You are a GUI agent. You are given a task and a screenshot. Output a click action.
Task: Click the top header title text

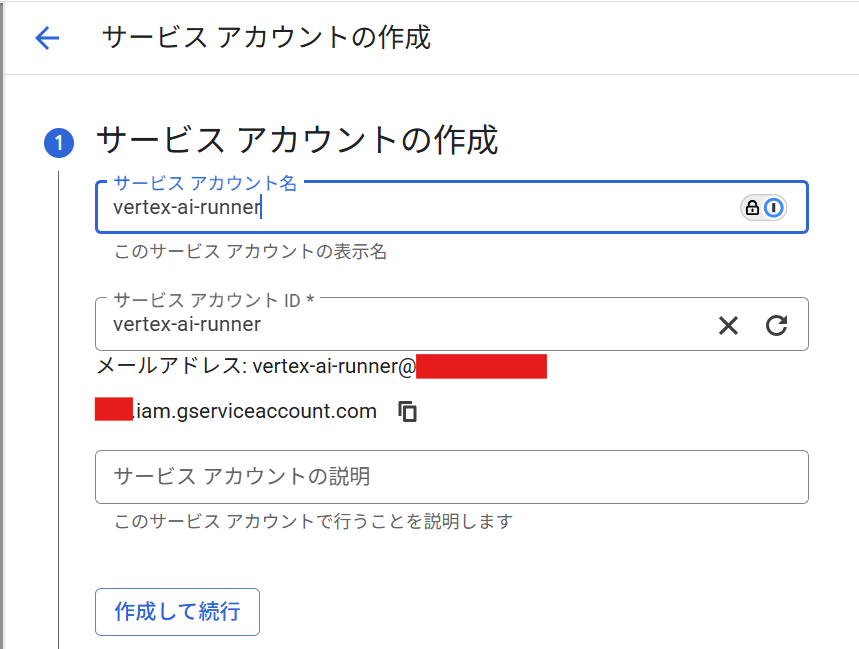pyautogui.click(x=266, y=38)
